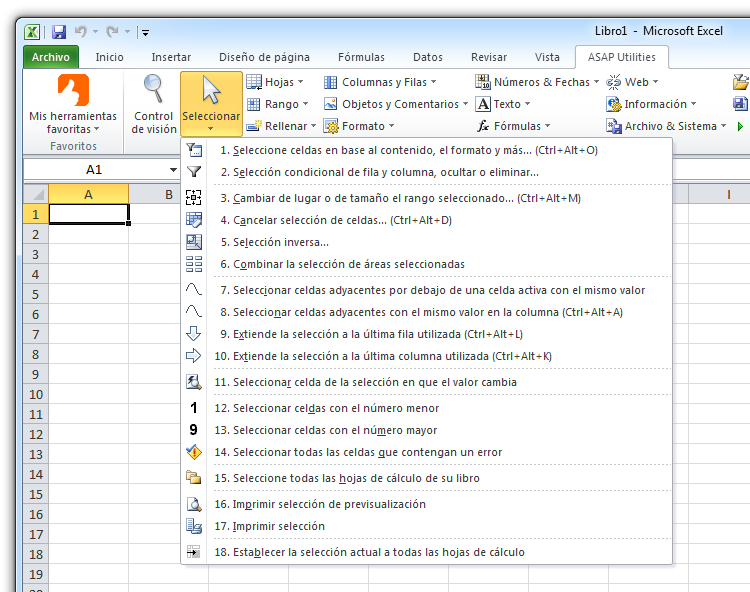This screenshot has width=750, height=592.
Task: Switch to the Revisar tab
Action: coord(488,57)
